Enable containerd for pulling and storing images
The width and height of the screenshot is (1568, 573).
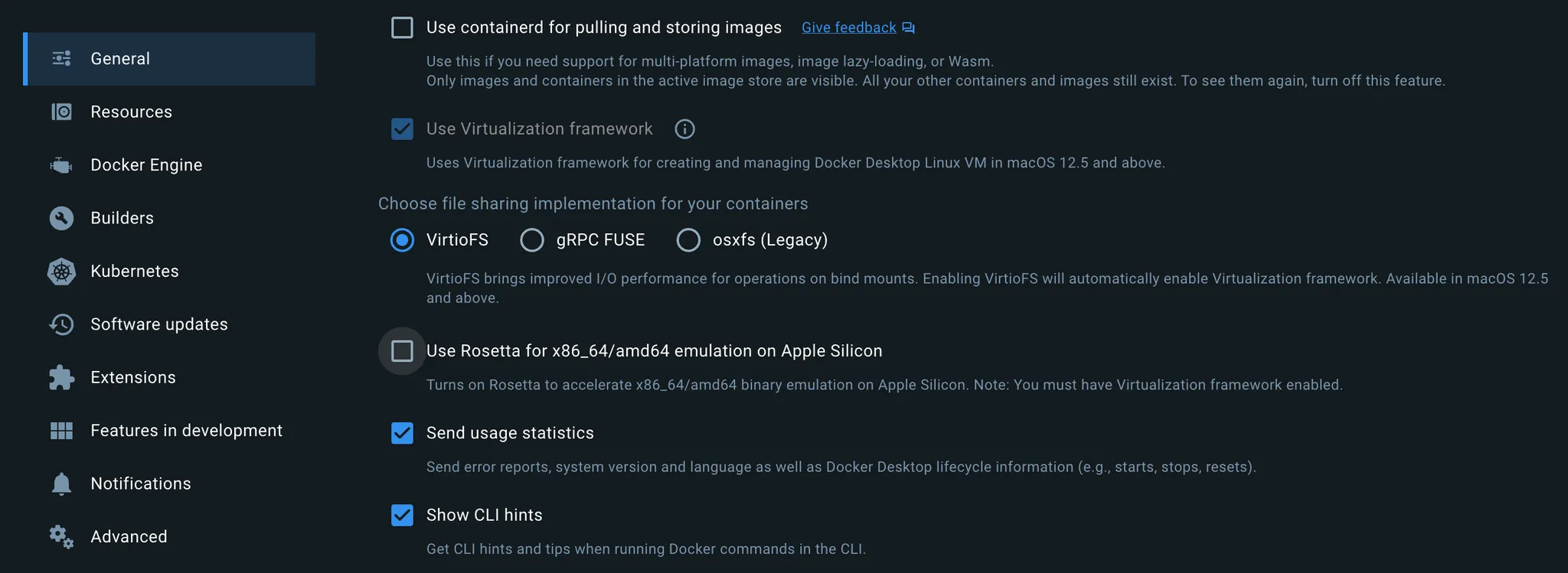(x=402, y=28)
